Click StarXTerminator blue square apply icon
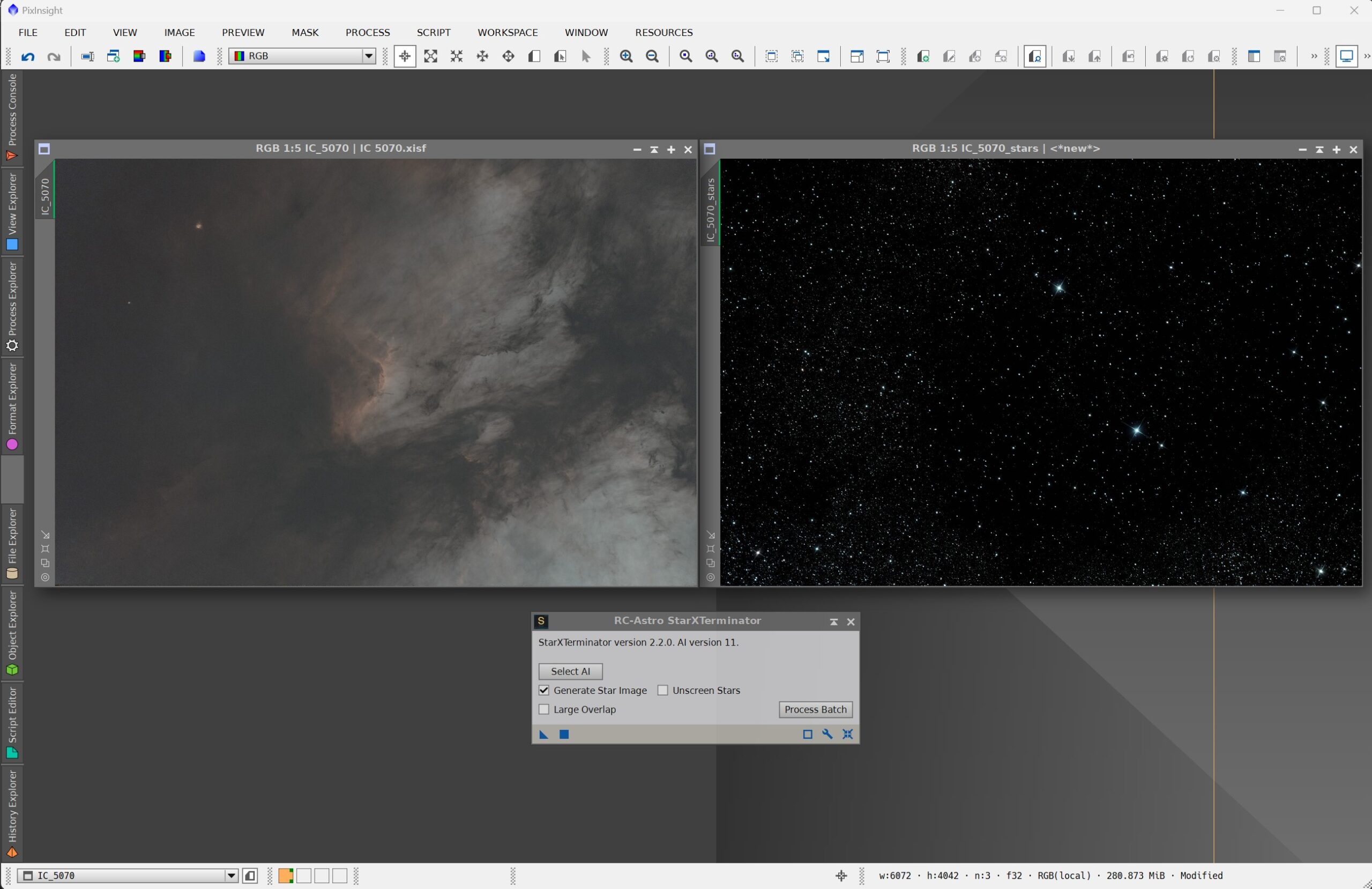The height and width of the screenshot is (889, 1372). pos(564,735)
